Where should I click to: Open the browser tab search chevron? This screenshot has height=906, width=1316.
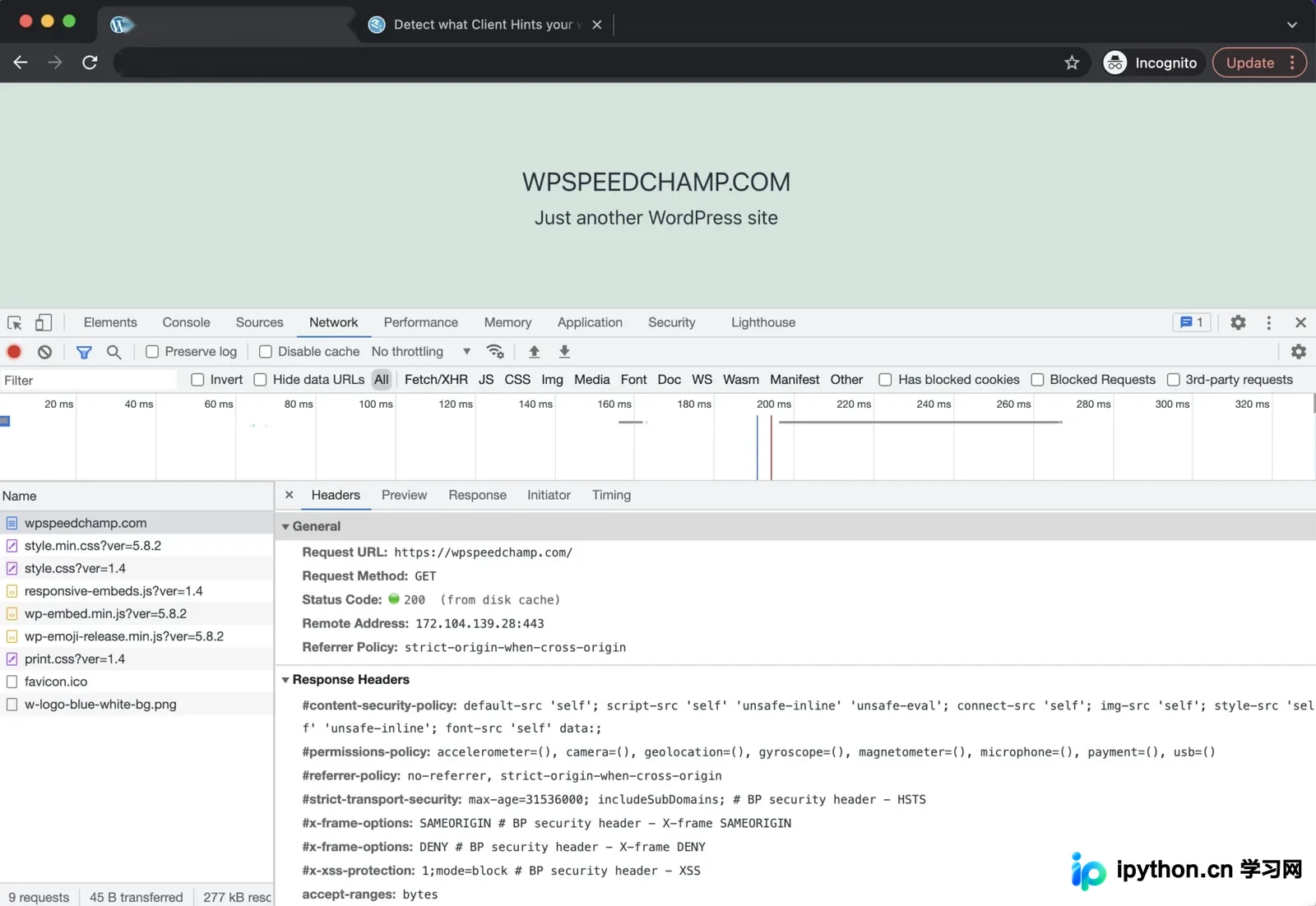click(x=1292, y=25)
